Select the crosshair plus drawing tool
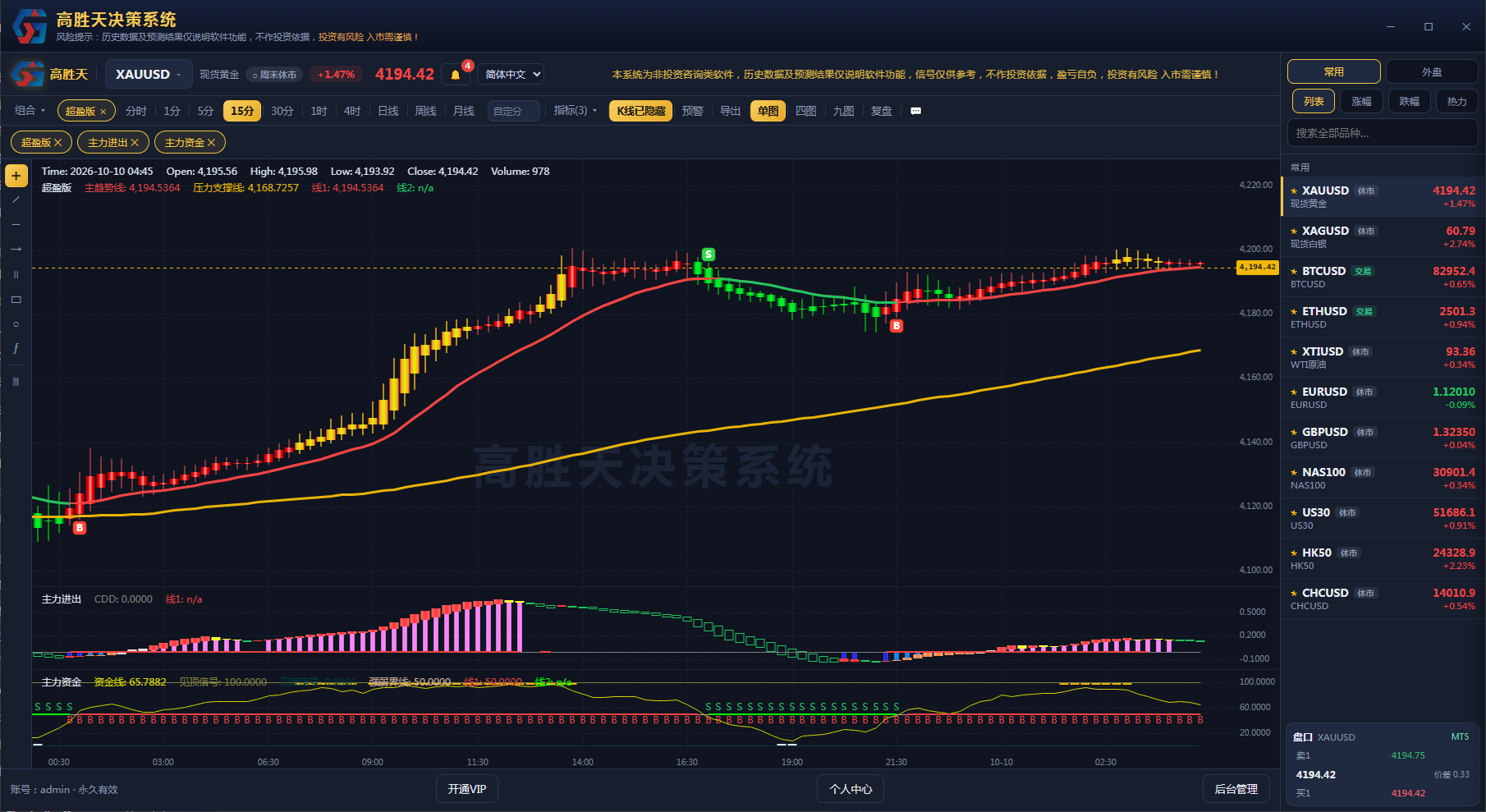 tap(16, 176)
